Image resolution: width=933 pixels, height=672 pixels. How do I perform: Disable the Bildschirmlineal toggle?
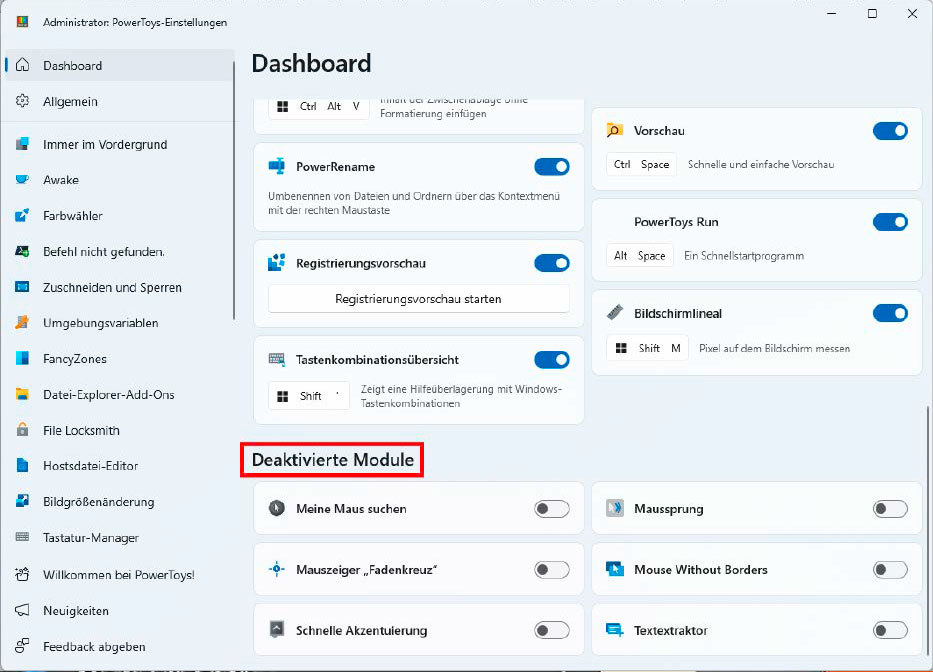pyautogui.click(x=890, y=313)
